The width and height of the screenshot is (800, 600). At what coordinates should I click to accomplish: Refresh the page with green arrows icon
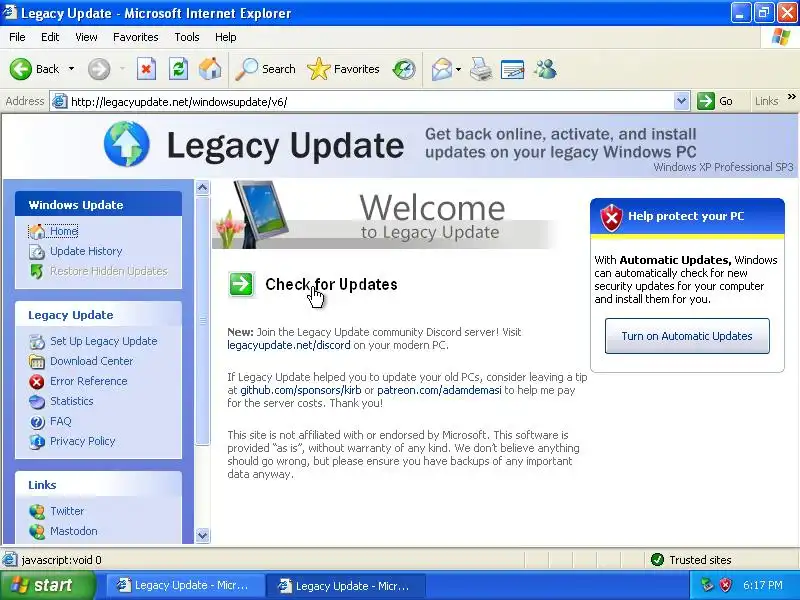pos(178,69)
